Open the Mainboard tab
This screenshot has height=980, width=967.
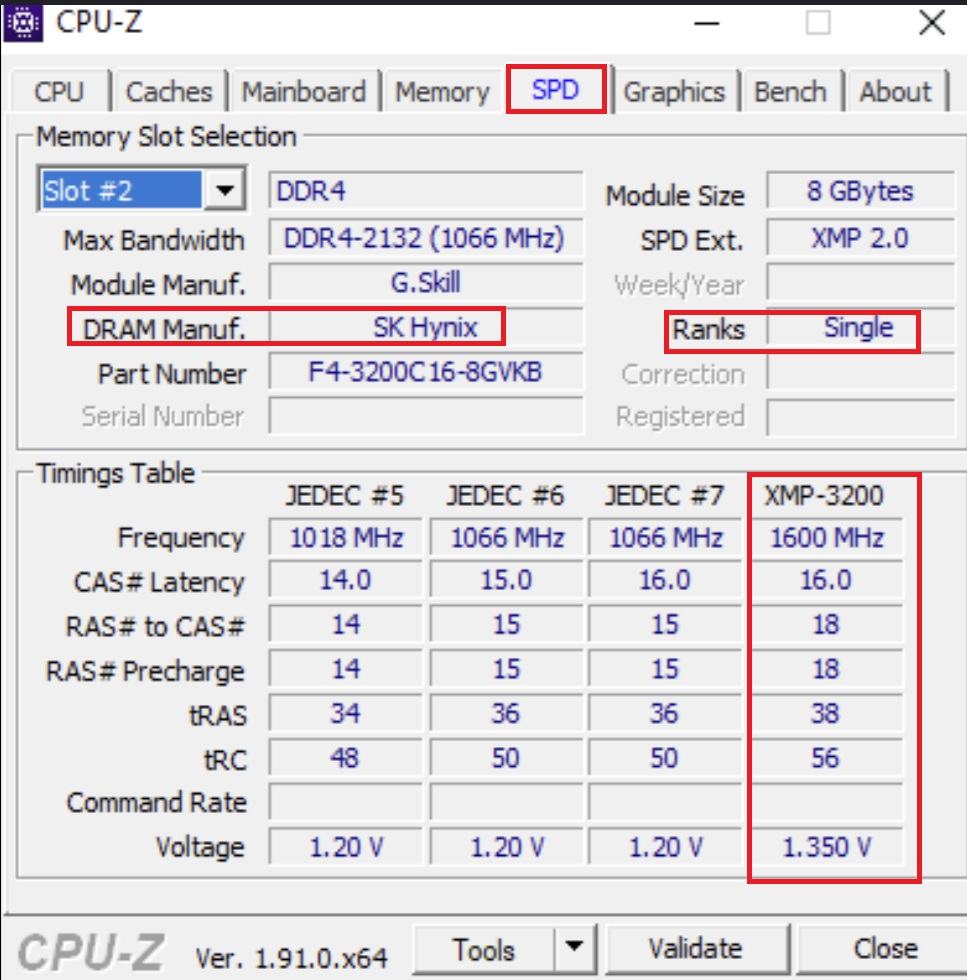[304, 92]
